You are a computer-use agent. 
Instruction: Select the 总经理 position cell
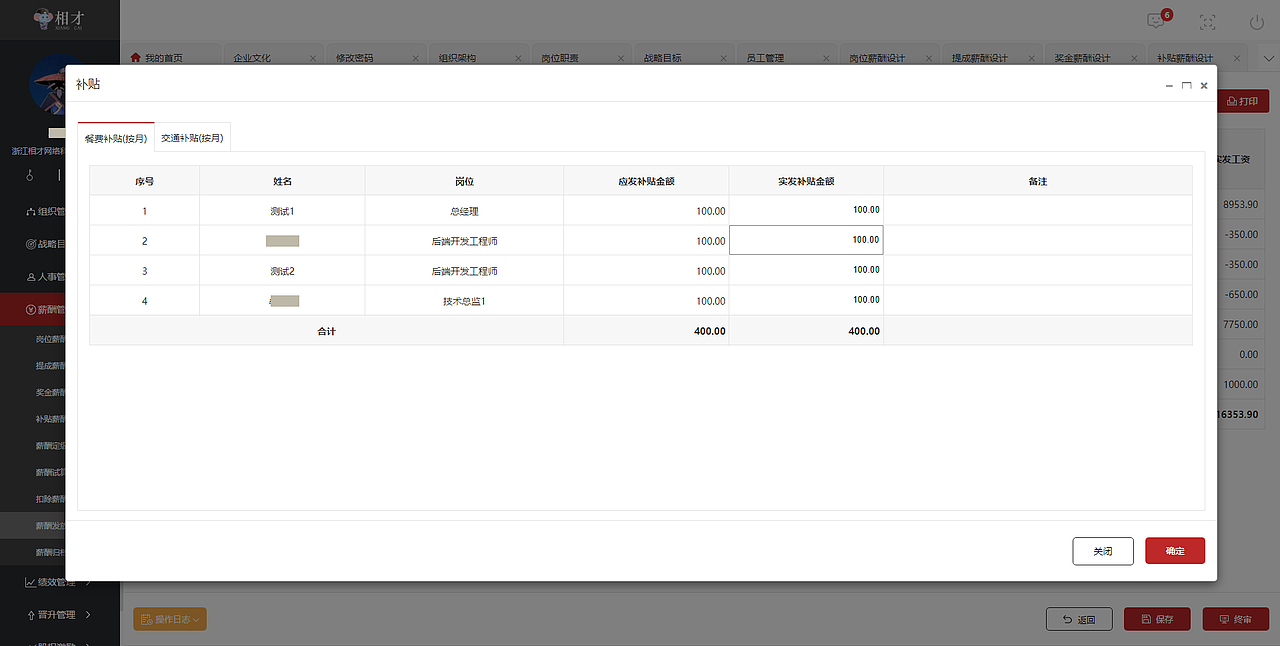pyautogui.click(x=464, y=211)
